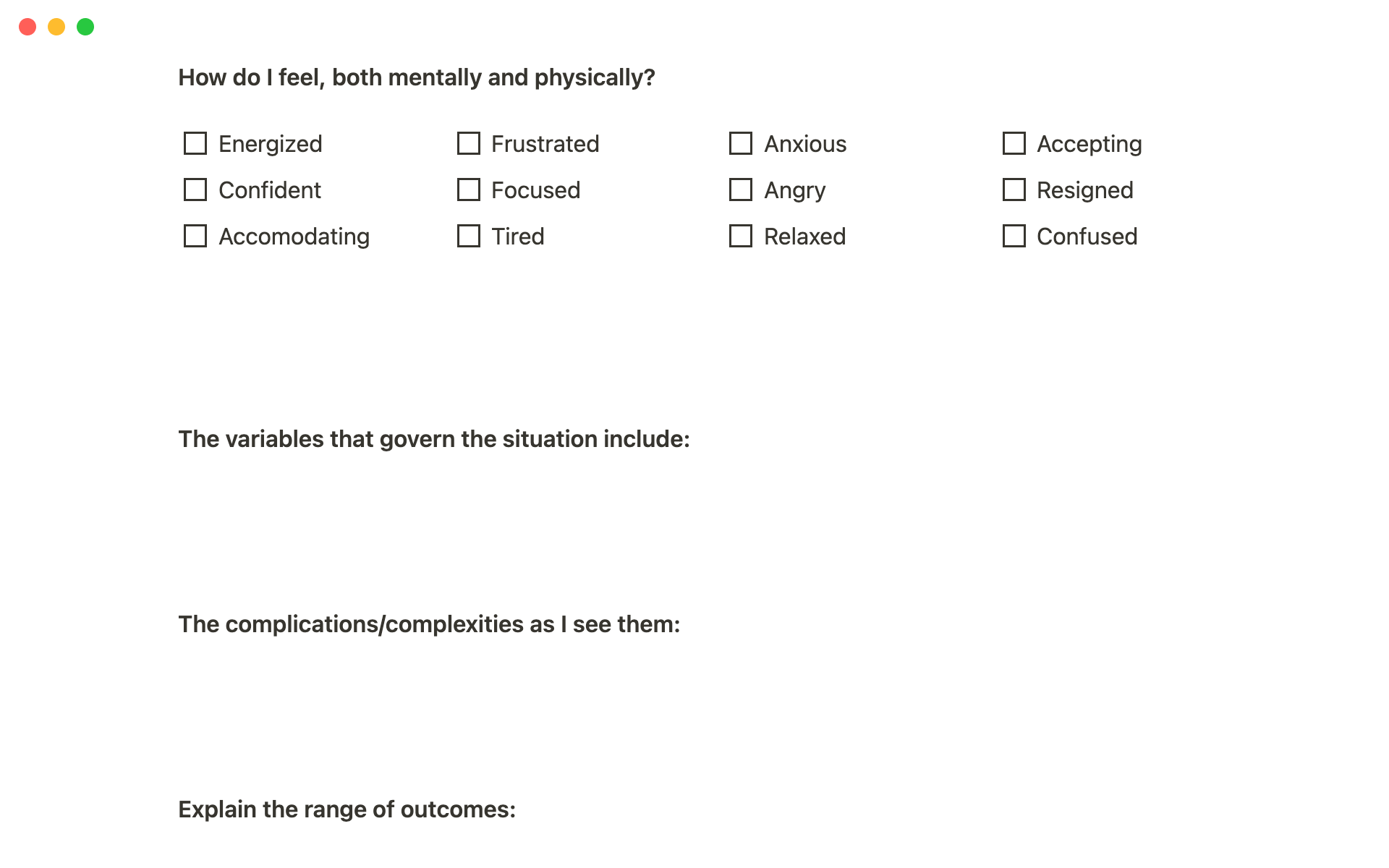The image size is (1389, 868).
Task: Enable the Relaxed checkbox
Action: 741,236
